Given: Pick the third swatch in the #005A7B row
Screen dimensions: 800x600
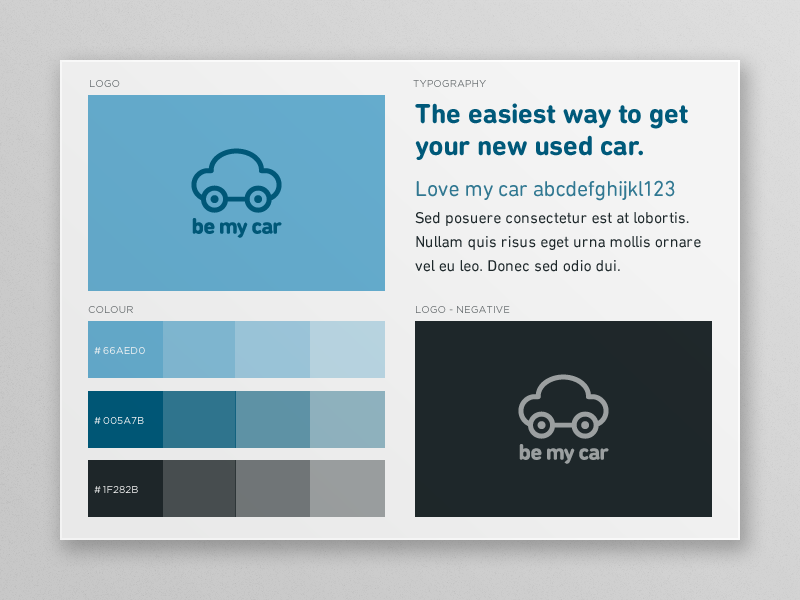Looking at the screenshot, I should click(x=273, y=419).
